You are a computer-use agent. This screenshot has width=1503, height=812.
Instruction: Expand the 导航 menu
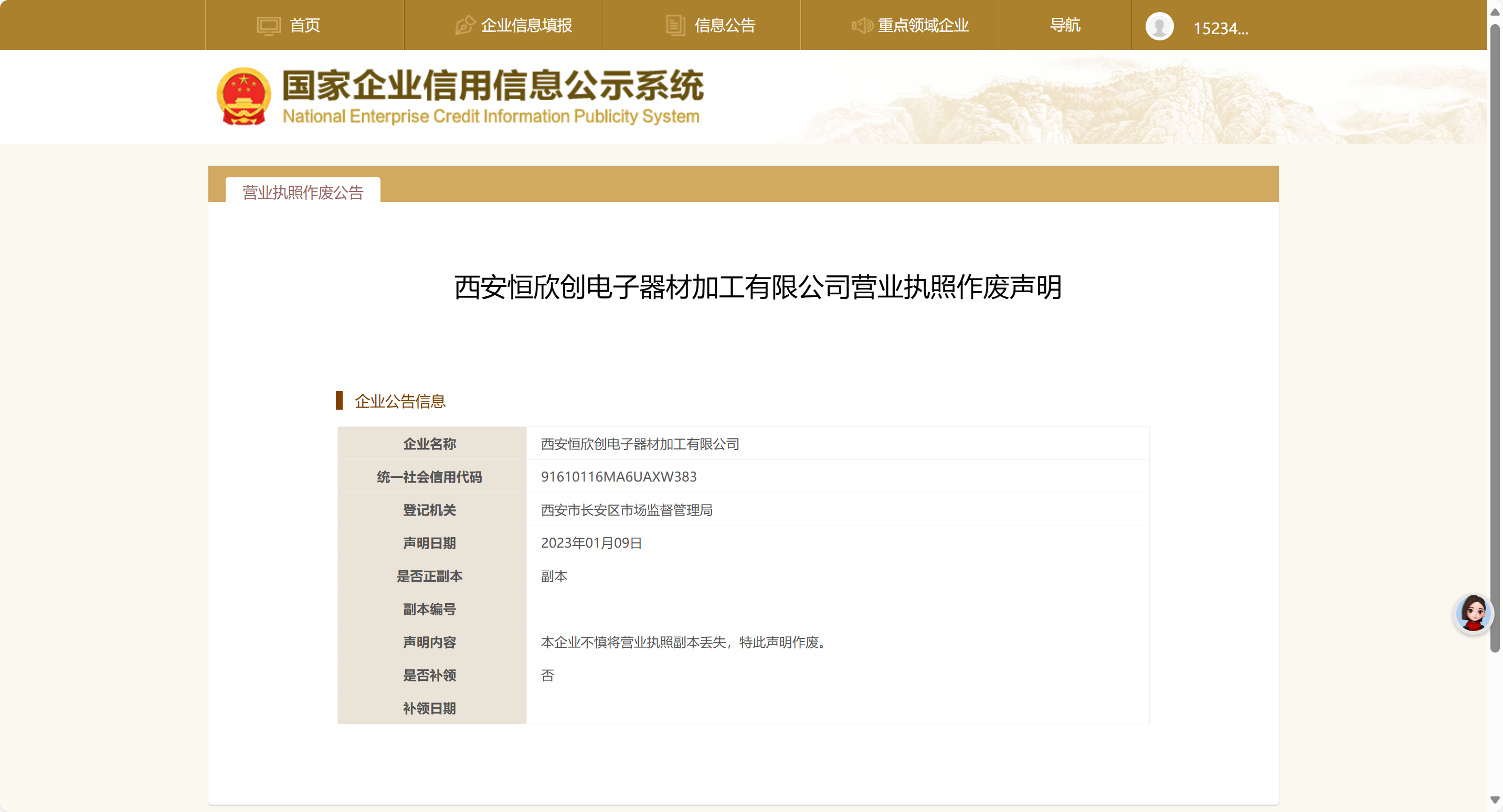(1065, 25)
